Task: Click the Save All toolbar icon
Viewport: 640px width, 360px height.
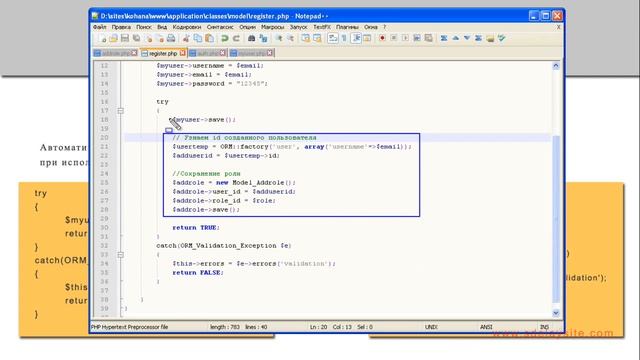Action: tap(136, 38)
